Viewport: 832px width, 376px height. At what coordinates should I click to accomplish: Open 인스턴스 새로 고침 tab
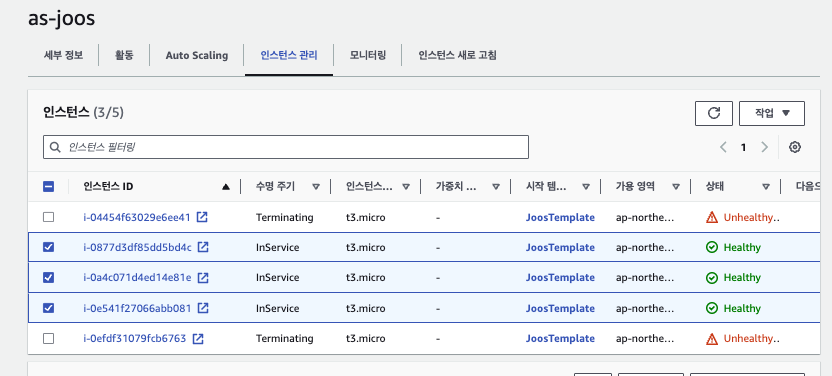[457, 55]
